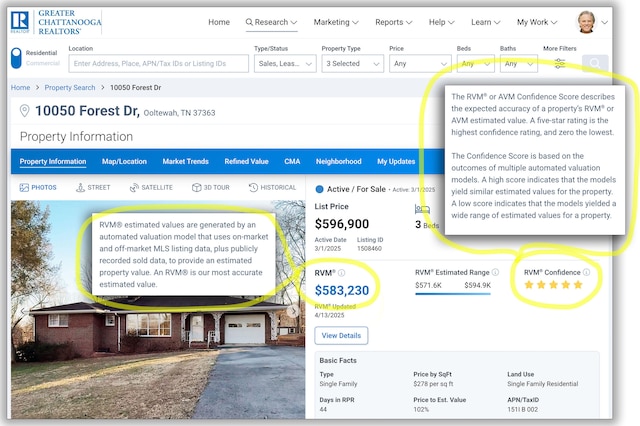640x426 pixels.
Task: Switch to the Map/Location tab
Action: (124, 162)
